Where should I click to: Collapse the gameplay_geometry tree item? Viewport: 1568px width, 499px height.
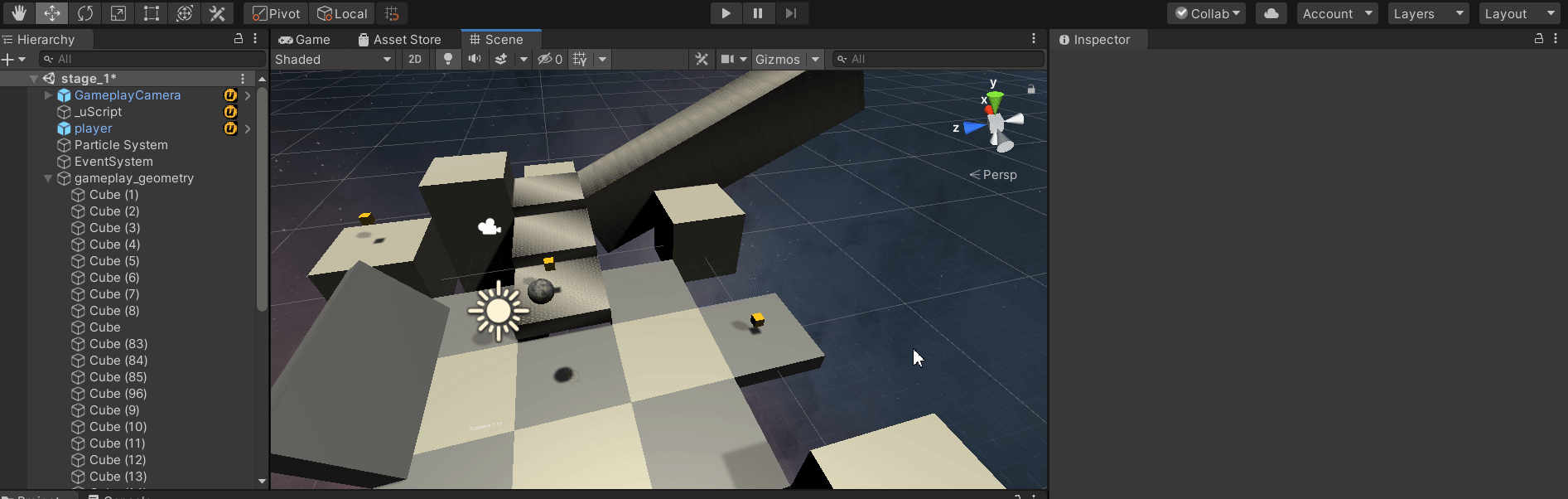coord(48,178)
